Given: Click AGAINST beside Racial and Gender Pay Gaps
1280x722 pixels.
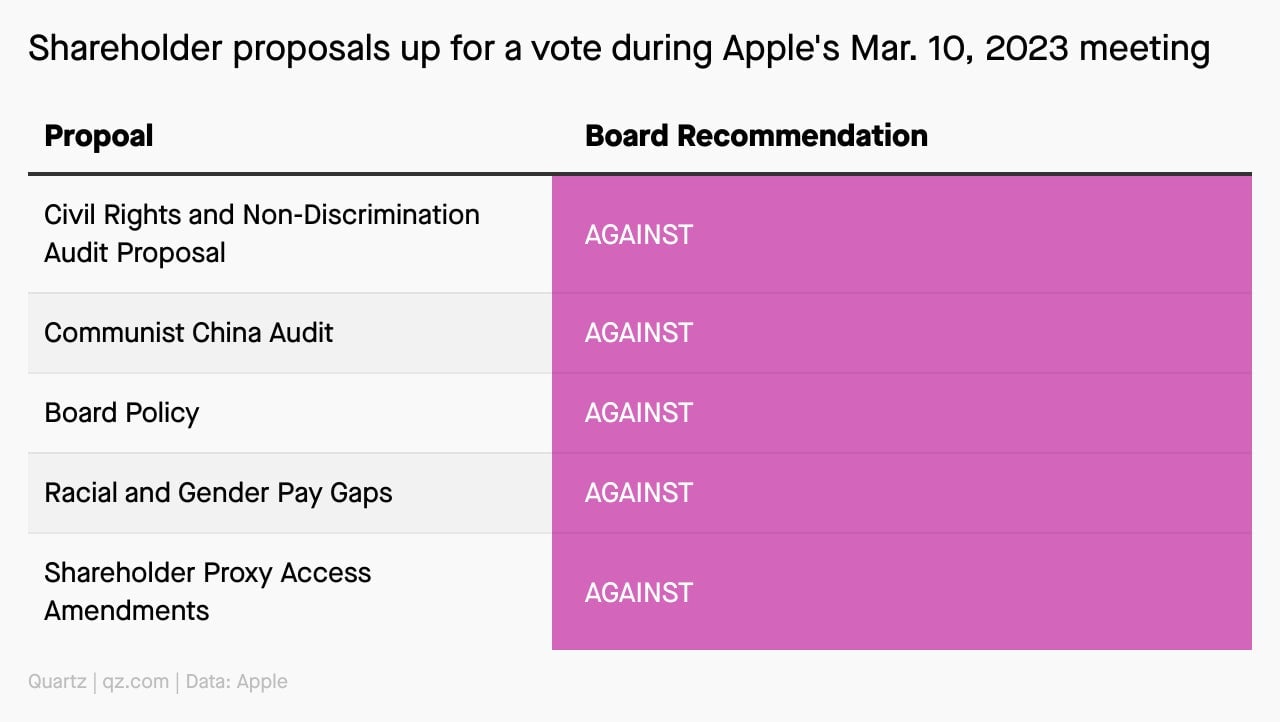Looking at the screenshot, I should click(639, 493).
